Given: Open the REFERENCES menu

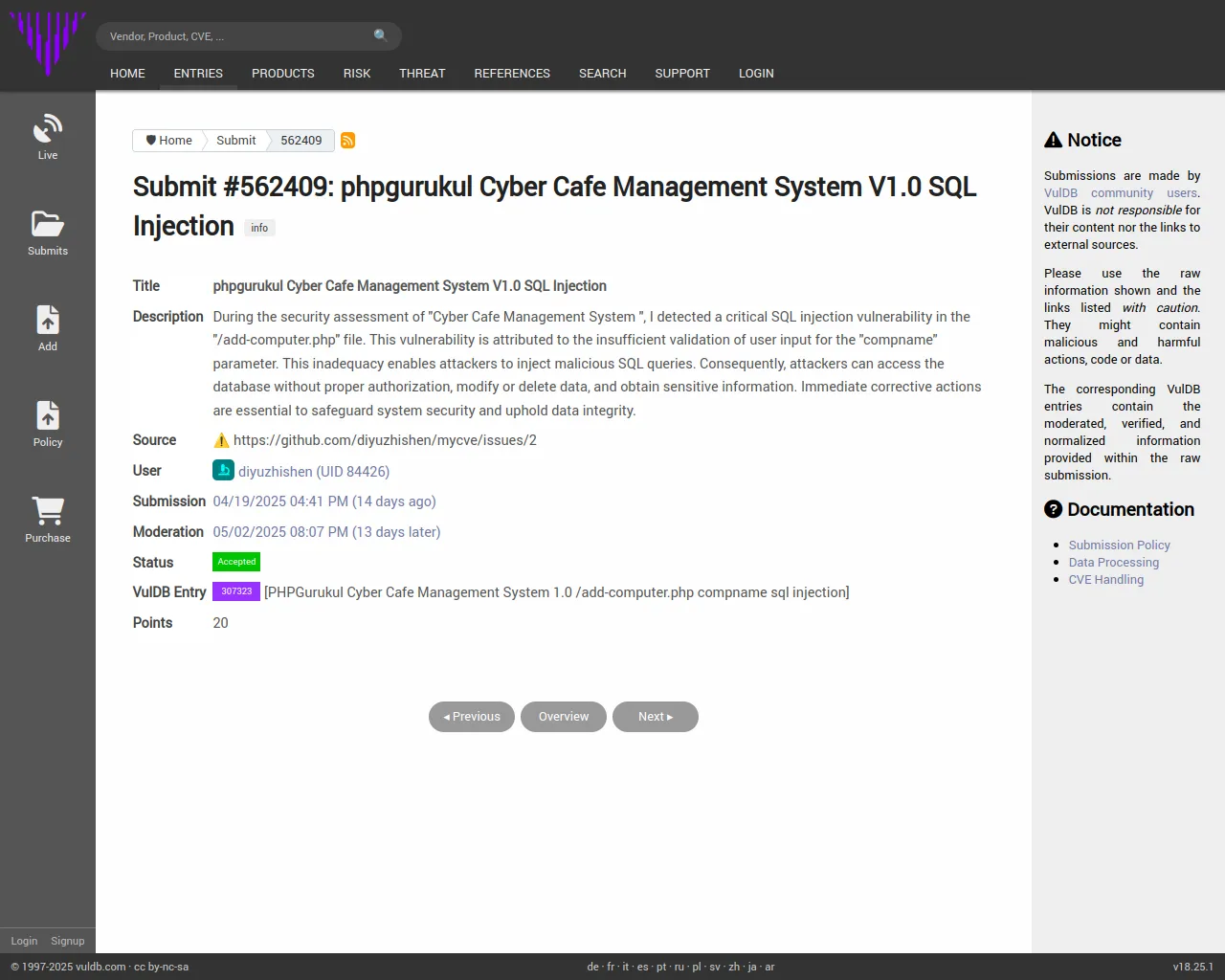Looking at the screenshot, I should click(x=512, y=74).
